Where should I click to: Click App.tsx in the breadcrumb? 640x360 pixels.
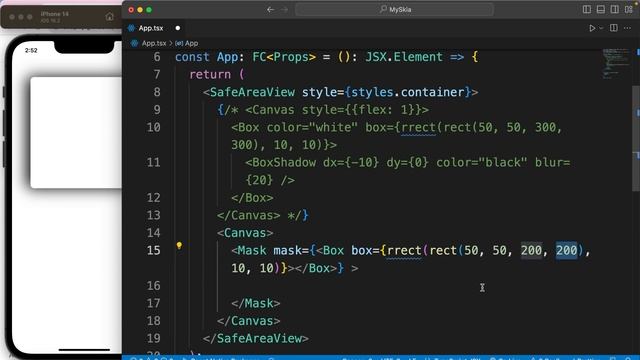pos(153,43)
